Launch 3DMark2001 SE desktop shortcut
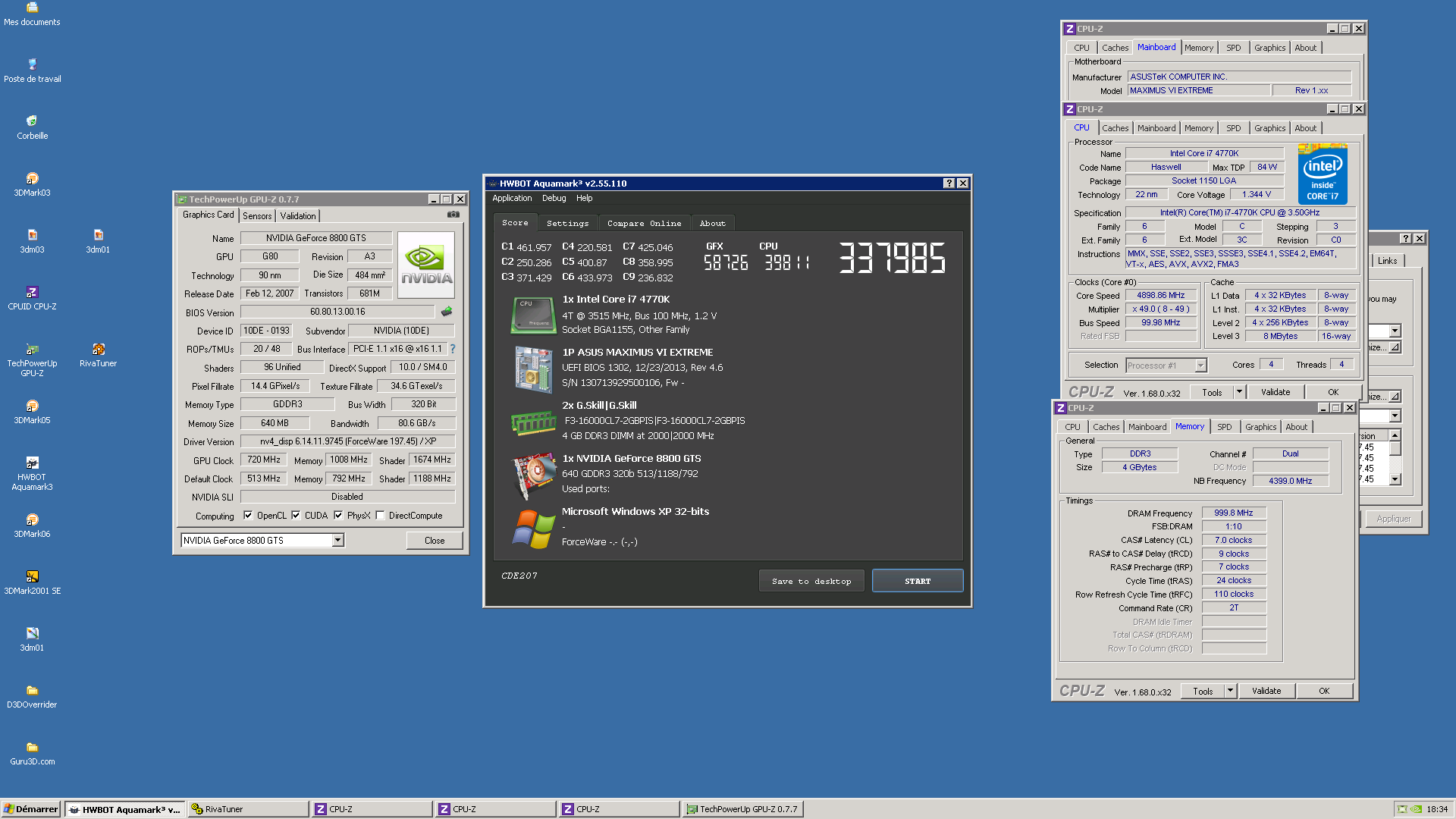The height and width of the screenshot is (819, 1456). click(x=32, y=582)
